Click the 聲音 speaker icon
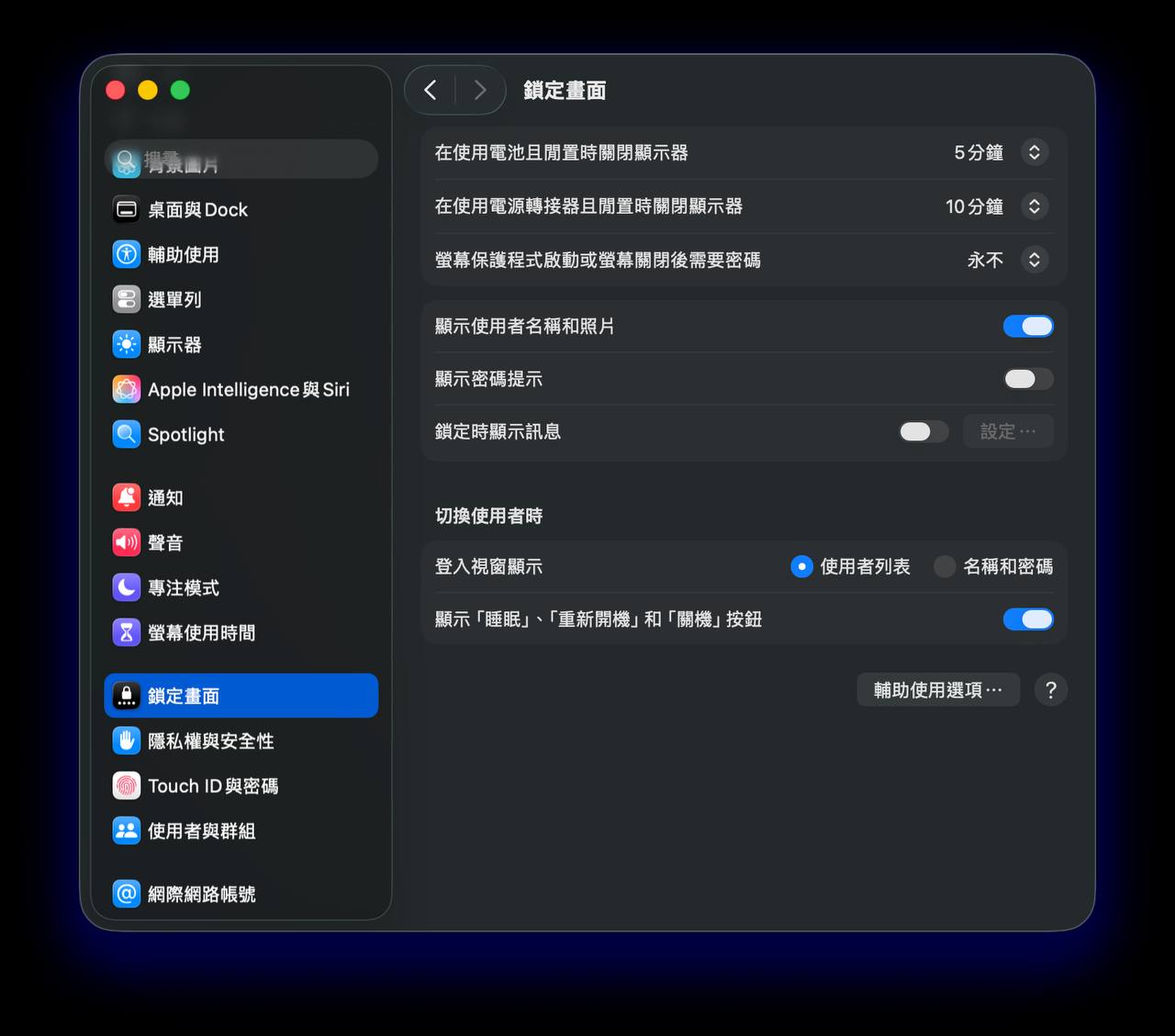Viewport: 1175px width, 1036px height. (126, 542)
